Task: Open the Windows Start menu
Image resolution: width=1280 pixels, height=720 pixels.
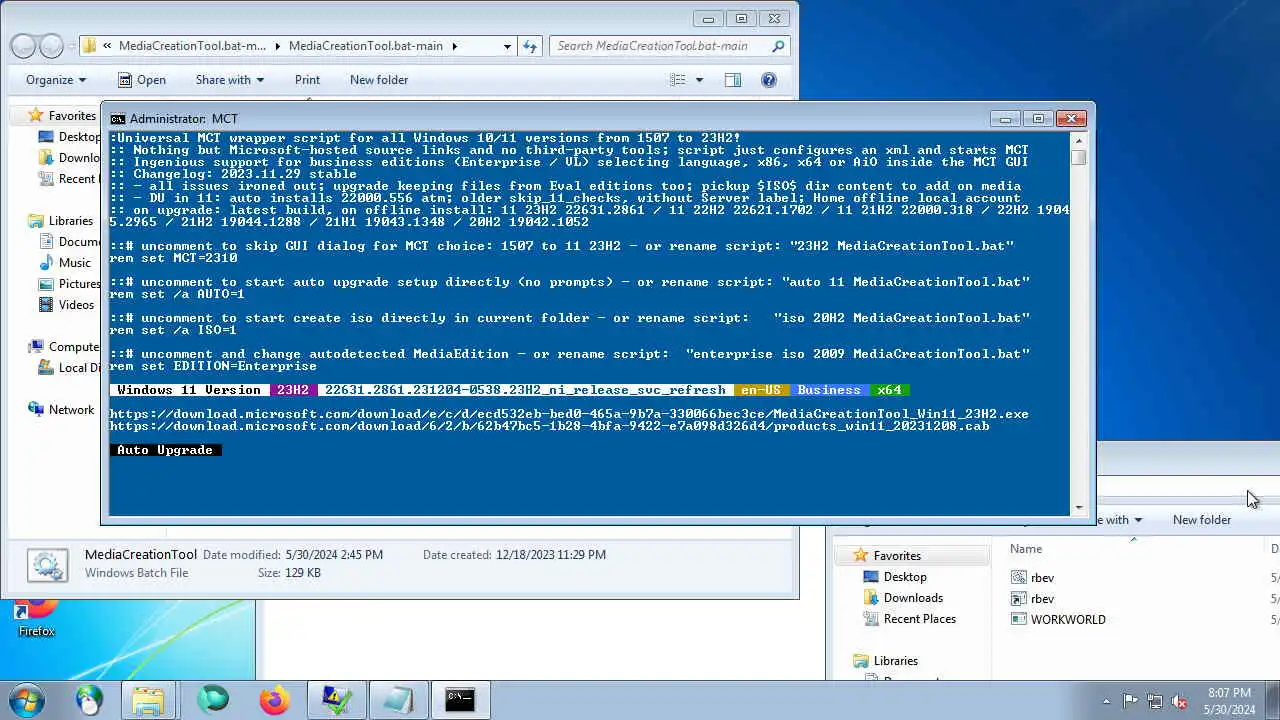Action: click(26, 700)
